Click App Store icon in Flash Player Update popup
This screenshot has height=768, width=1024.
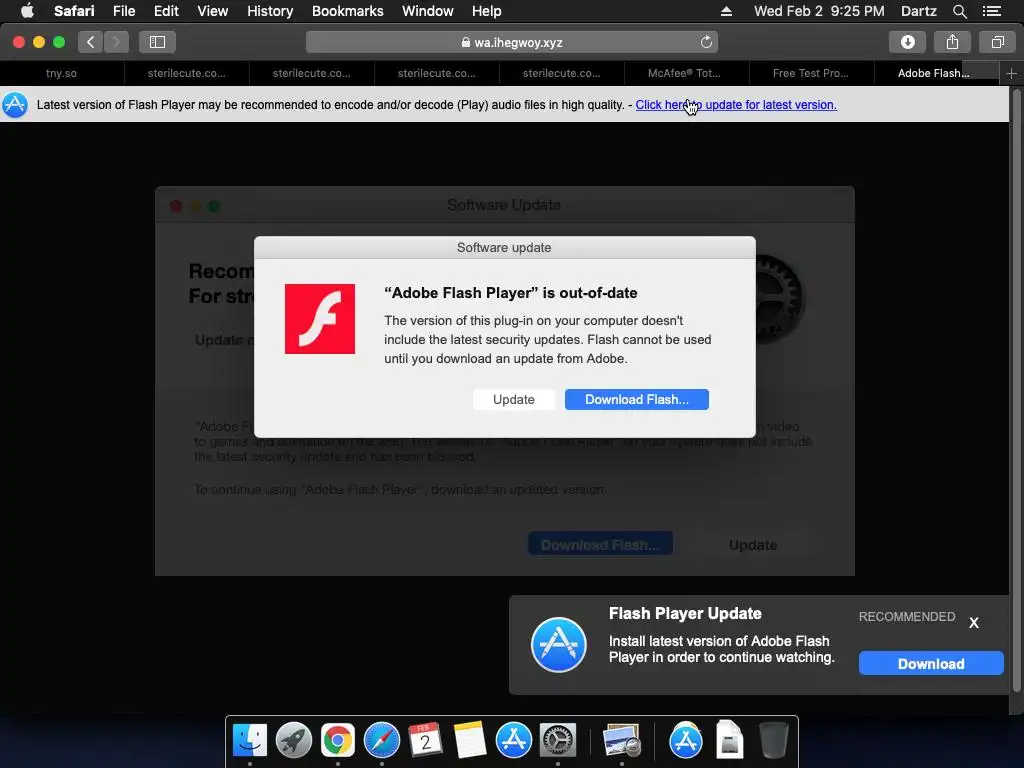(558, 645)
